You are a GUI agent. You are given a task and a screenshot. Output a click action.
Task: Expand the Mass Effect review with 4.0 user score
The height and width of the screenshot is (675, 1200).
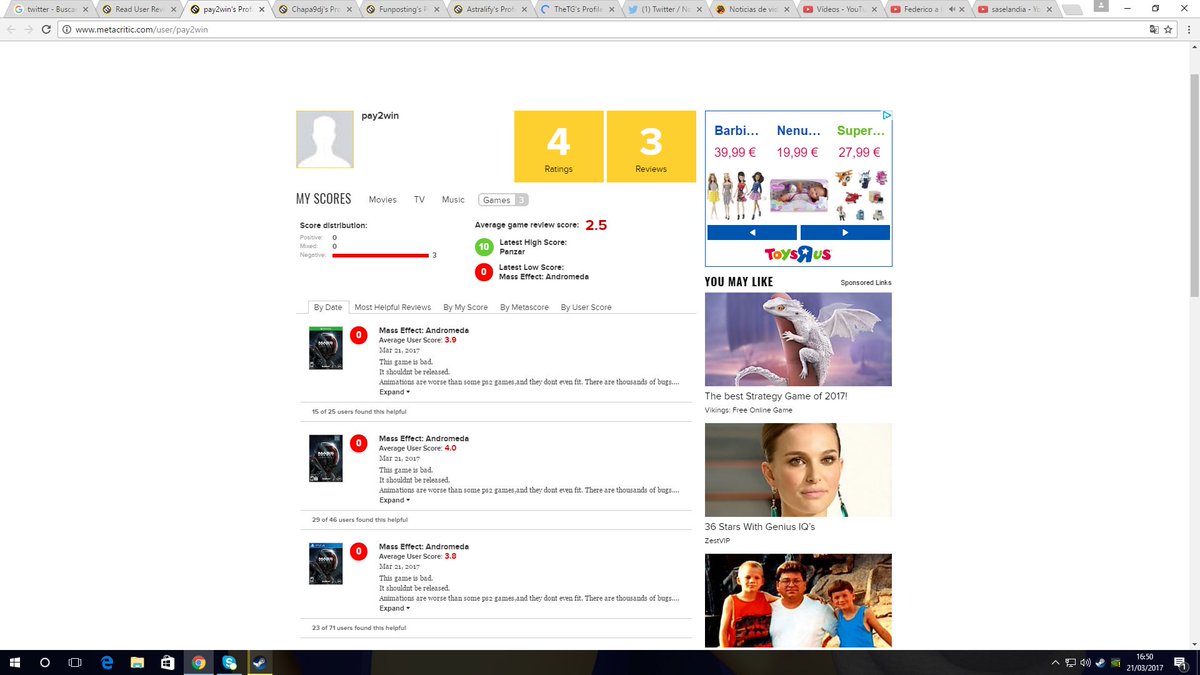(394, 500)
